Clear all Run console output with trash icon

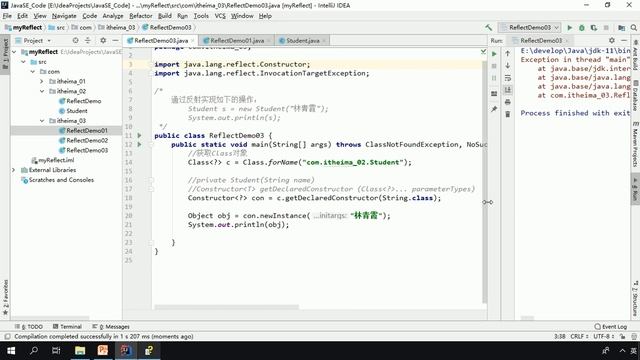point(507,114)
